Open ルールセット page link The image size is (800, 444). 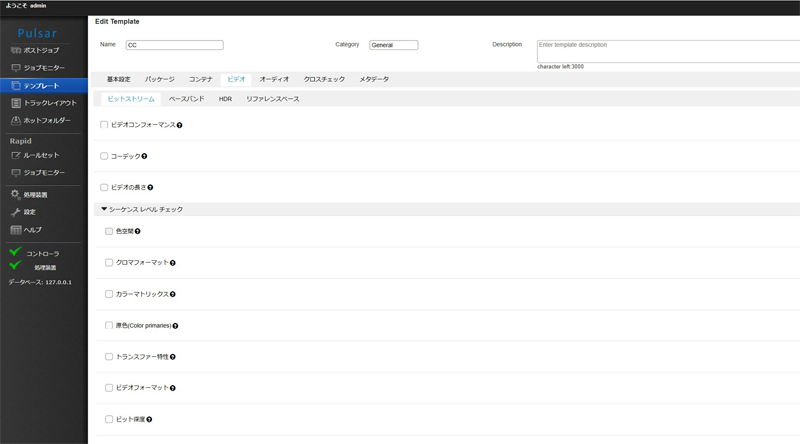(x=41, y=155)
